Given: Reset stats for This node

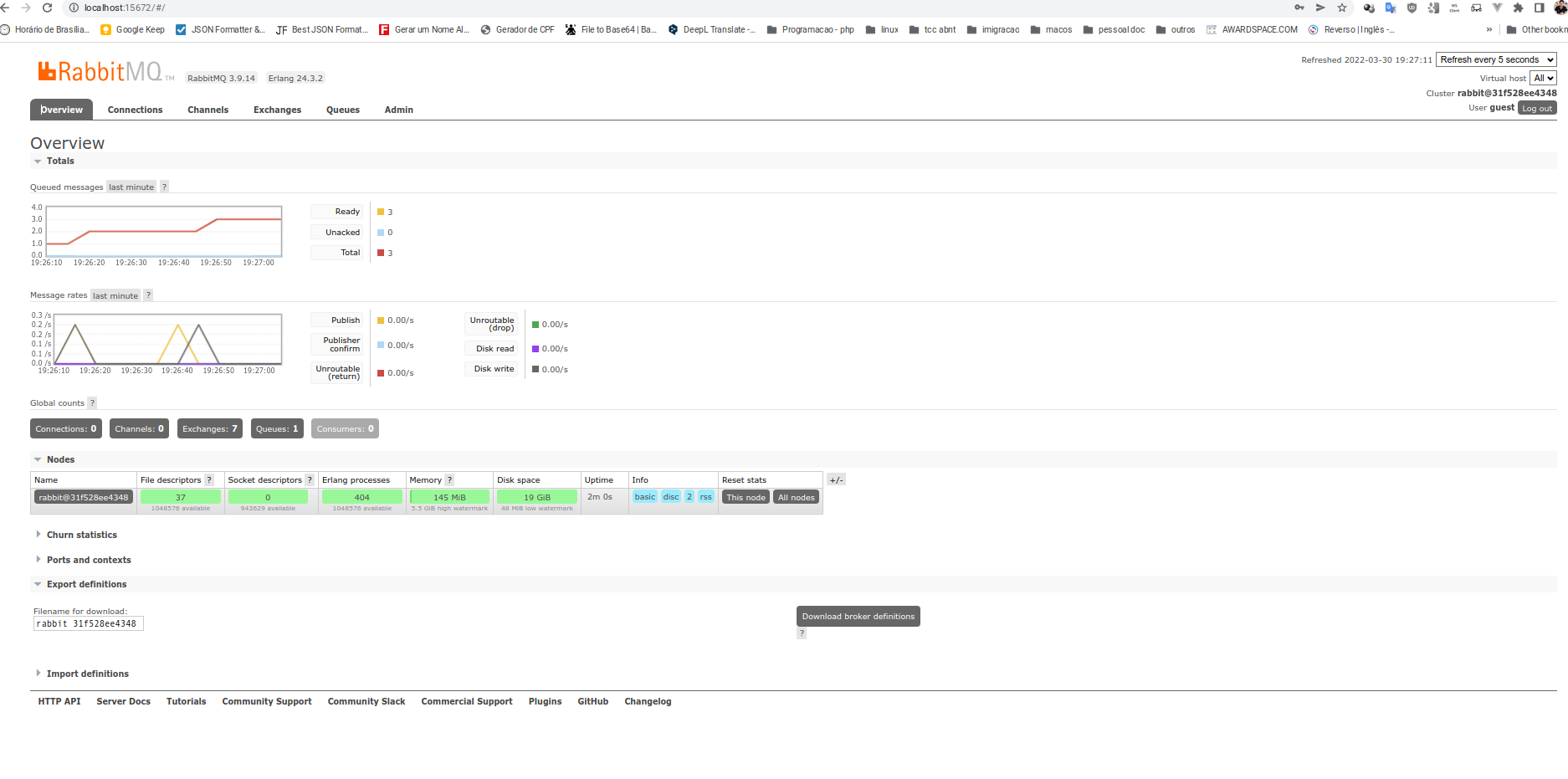Looking at the screenshot, I should 746,497.
